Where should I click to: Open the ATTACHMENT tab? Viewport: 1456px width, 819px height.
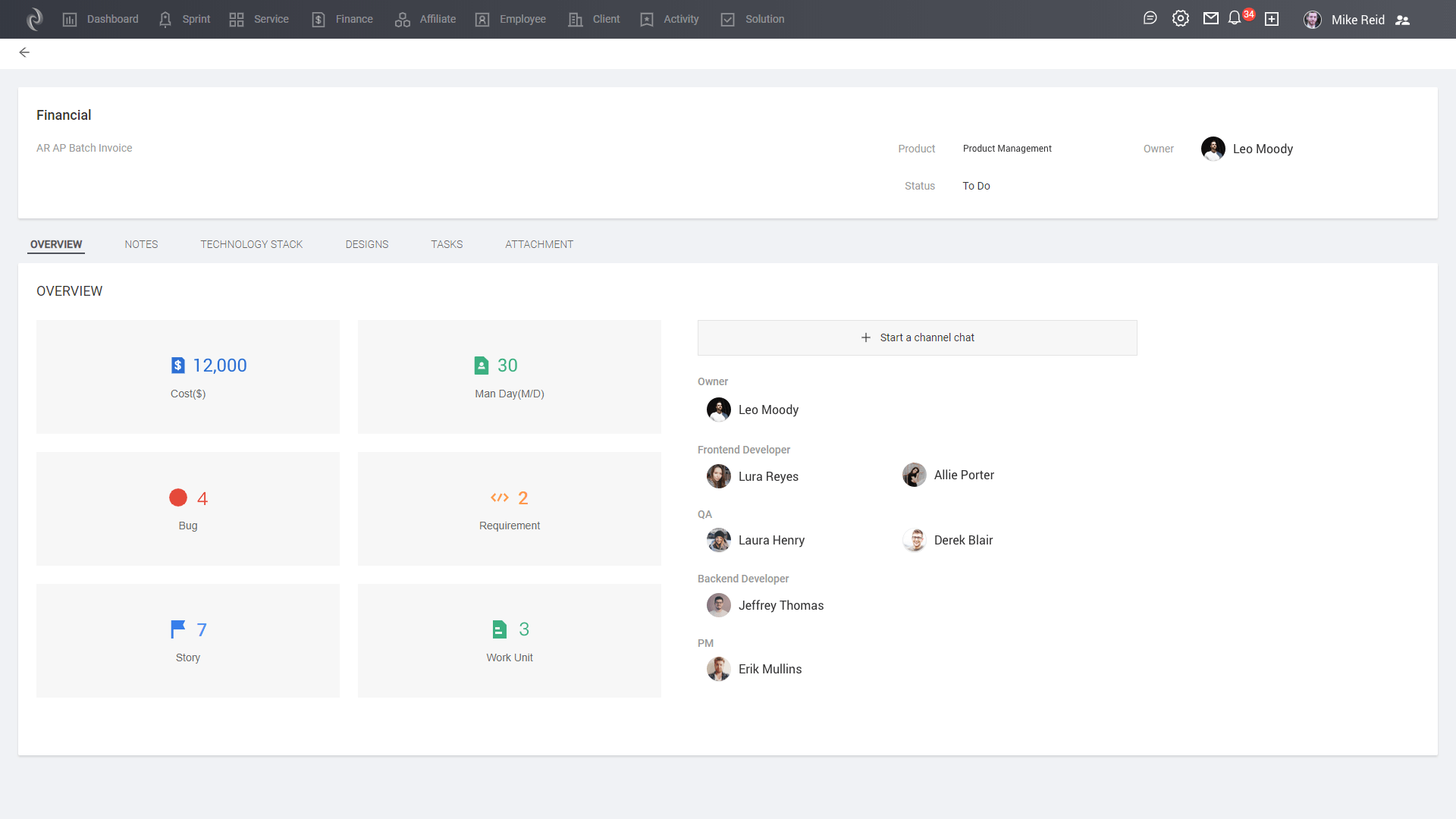539,244
